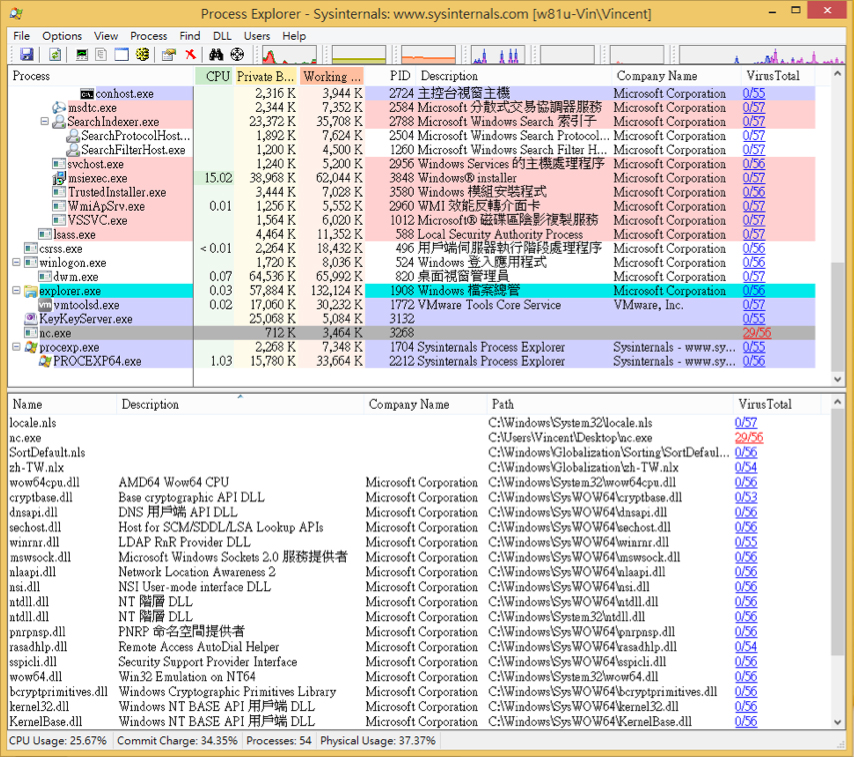Click the binoculars Find Handle or DLL icon
854x757 pixels.
(x=216, y=54)
